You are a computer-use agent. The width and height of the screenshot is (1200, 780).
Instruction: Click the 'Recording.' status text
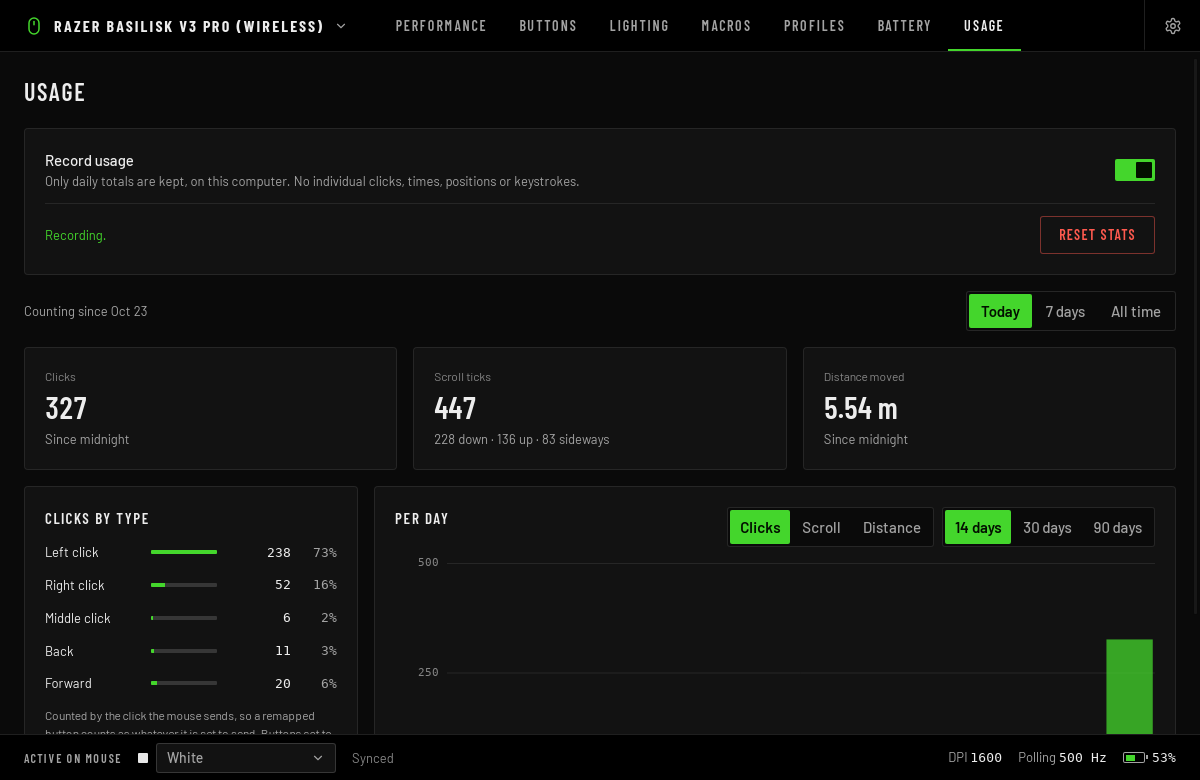coord(75,235)
